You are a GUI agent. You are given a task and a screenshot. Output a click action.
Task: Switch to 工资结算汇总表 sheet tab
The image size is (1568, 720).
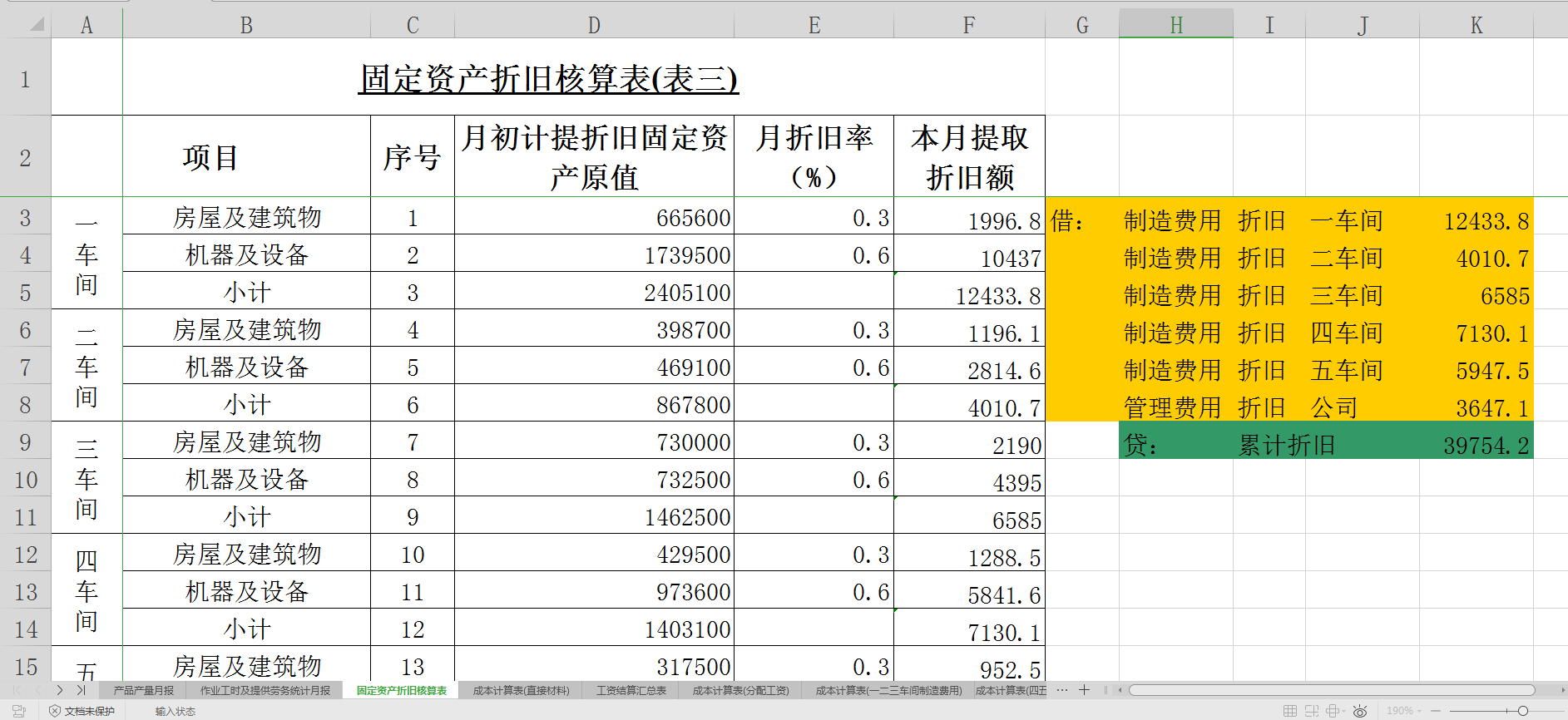tap(631, 690)
